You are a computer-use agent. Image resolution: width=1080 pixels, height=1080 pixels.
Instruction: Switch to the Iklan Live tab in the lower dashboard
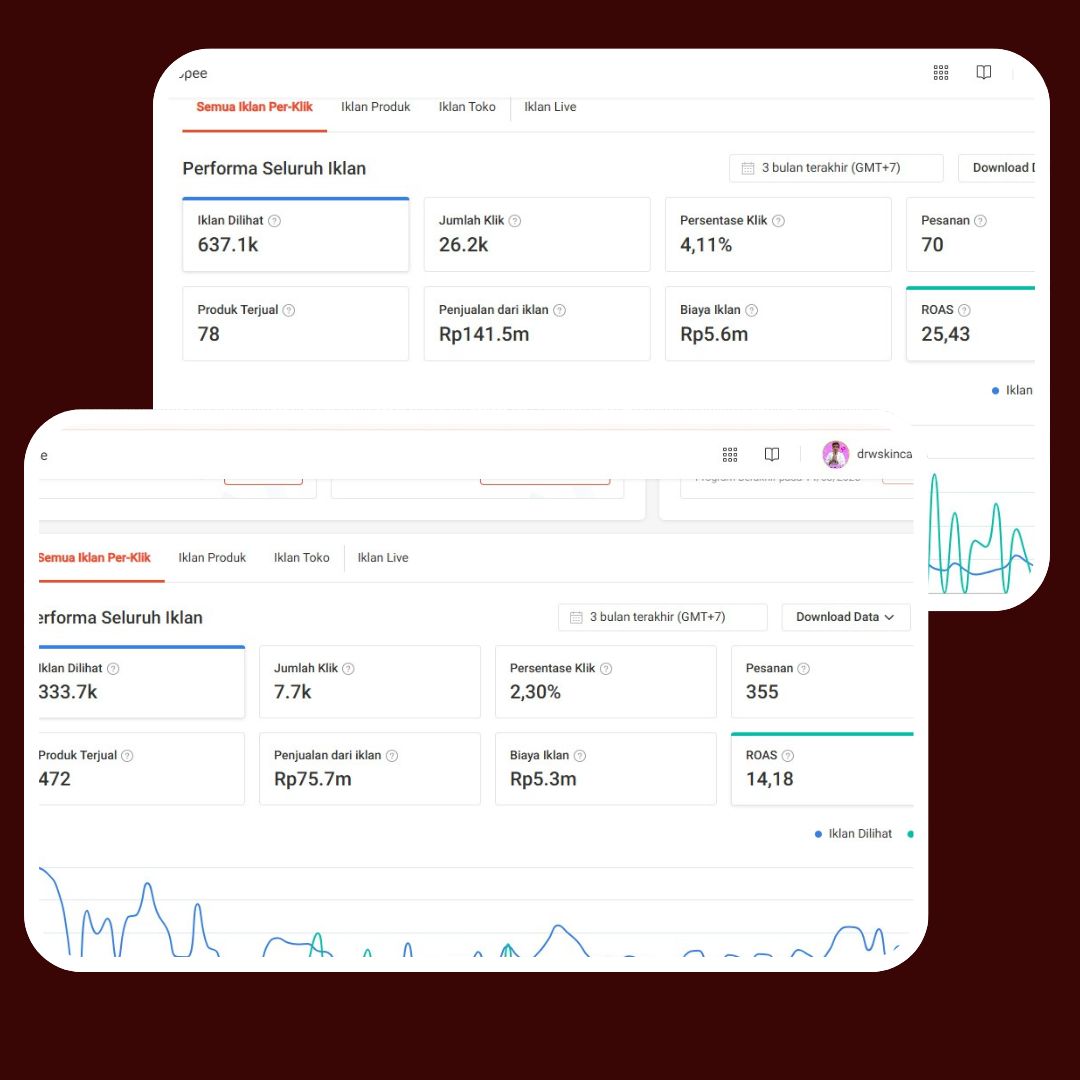tap(383, 558)
